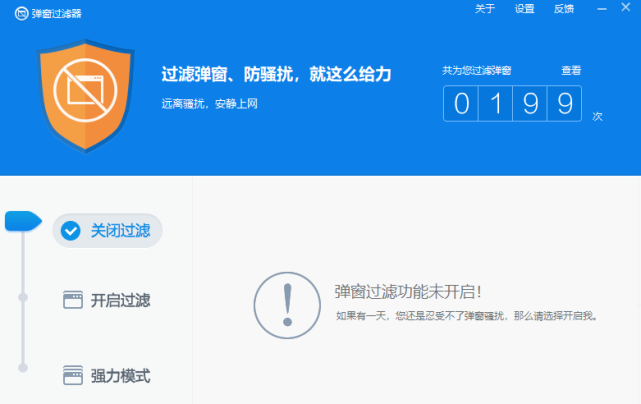641x404 pixels.
Task: Switch to 强力模式 option
Action: pos(107,375)
